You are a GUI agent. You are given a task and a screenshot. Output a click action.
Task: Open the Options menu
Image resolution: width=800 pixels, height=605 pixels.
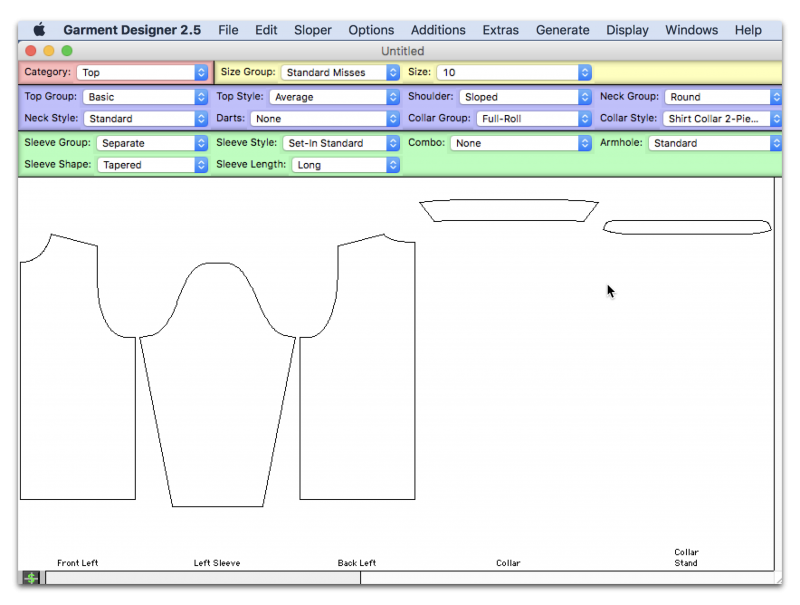[x=371, y=30]
